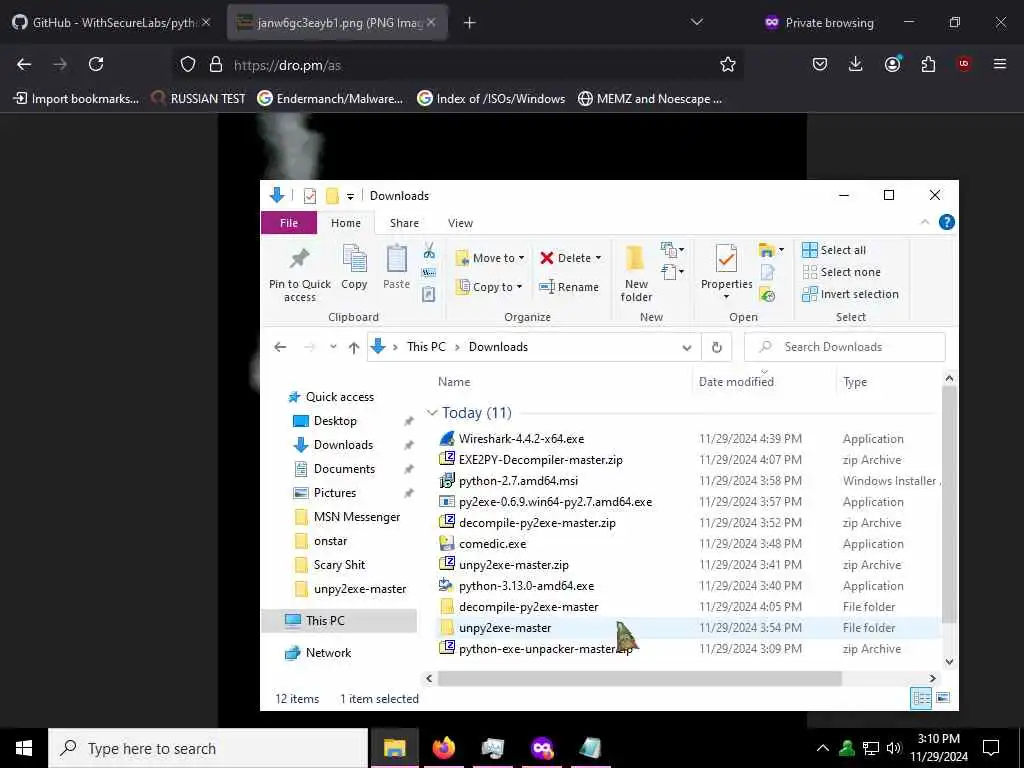
Task: Open the Properties dropdown arrow
Action: (x=726, y=297)
